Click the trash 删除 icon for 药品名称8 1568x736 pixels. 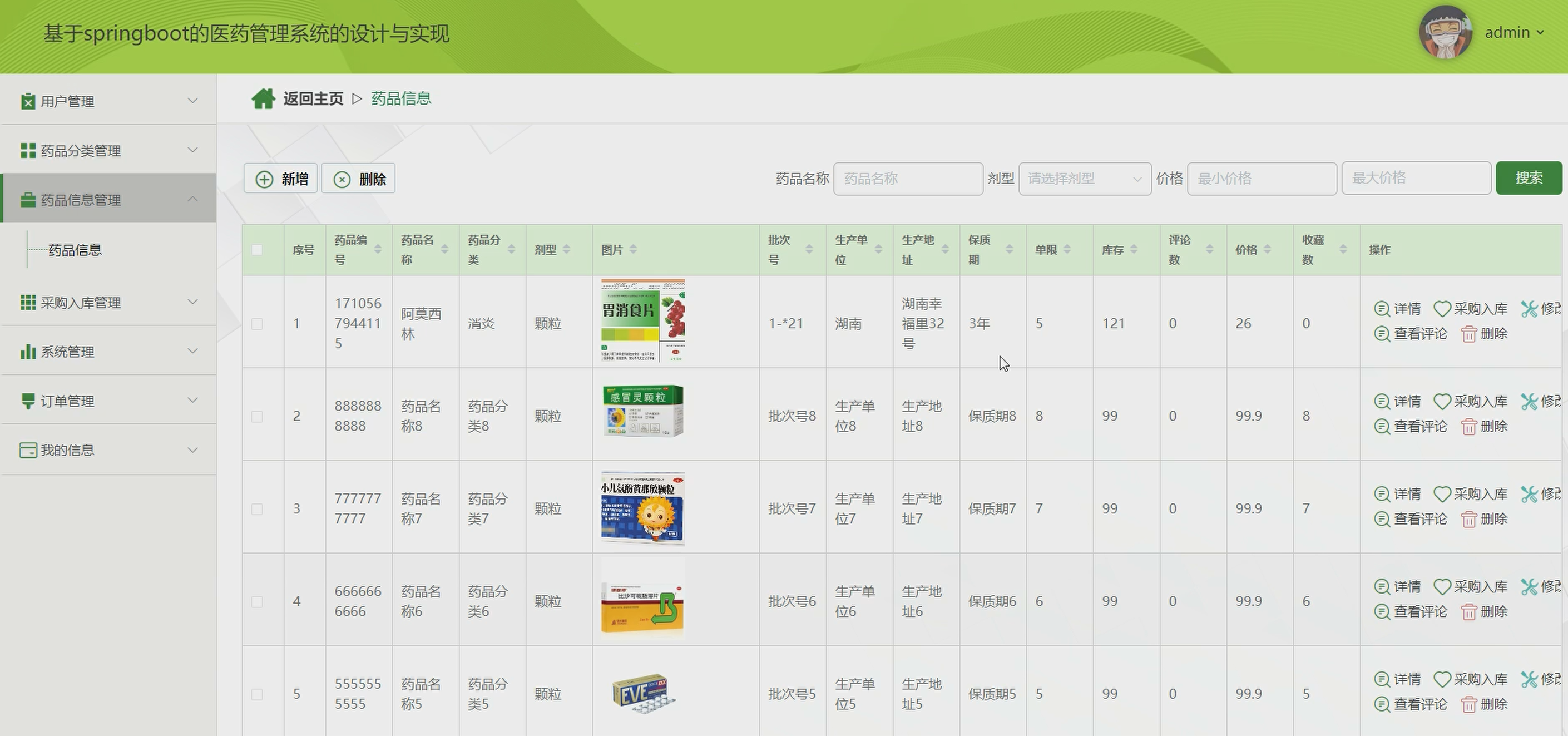click(1469, 427)
